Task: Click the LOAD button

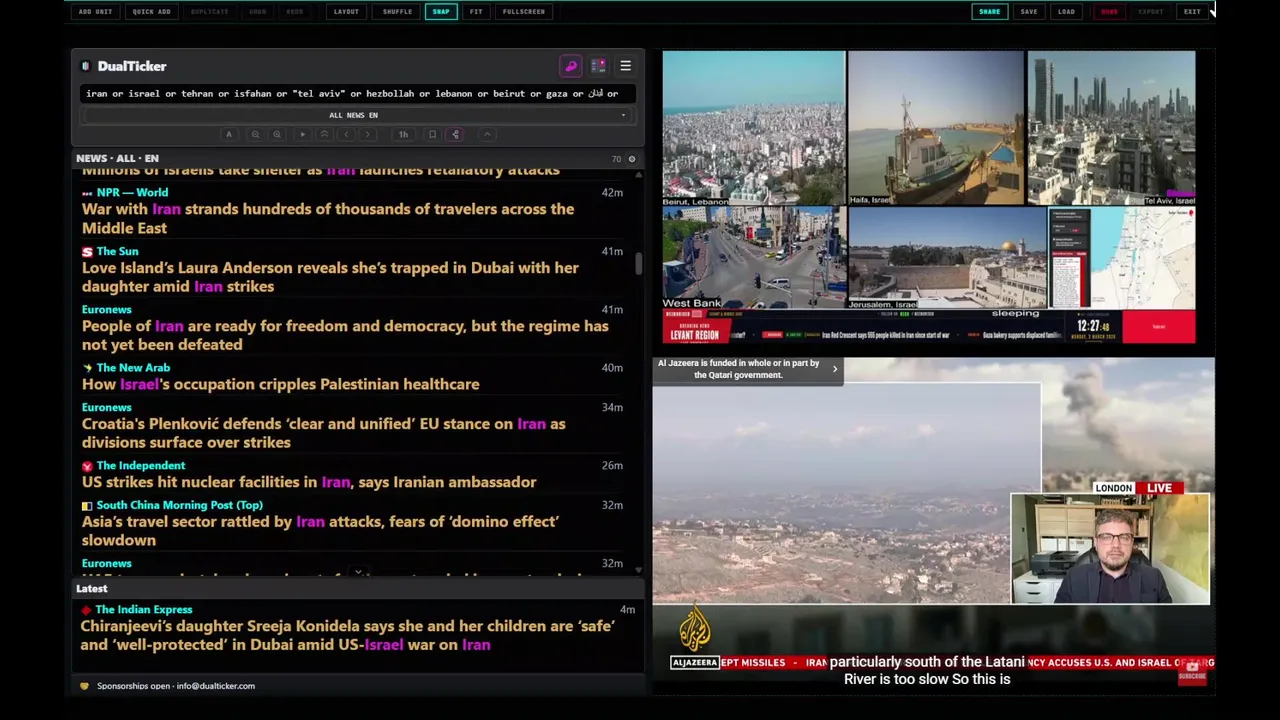Action: (x=1066, y=12)
